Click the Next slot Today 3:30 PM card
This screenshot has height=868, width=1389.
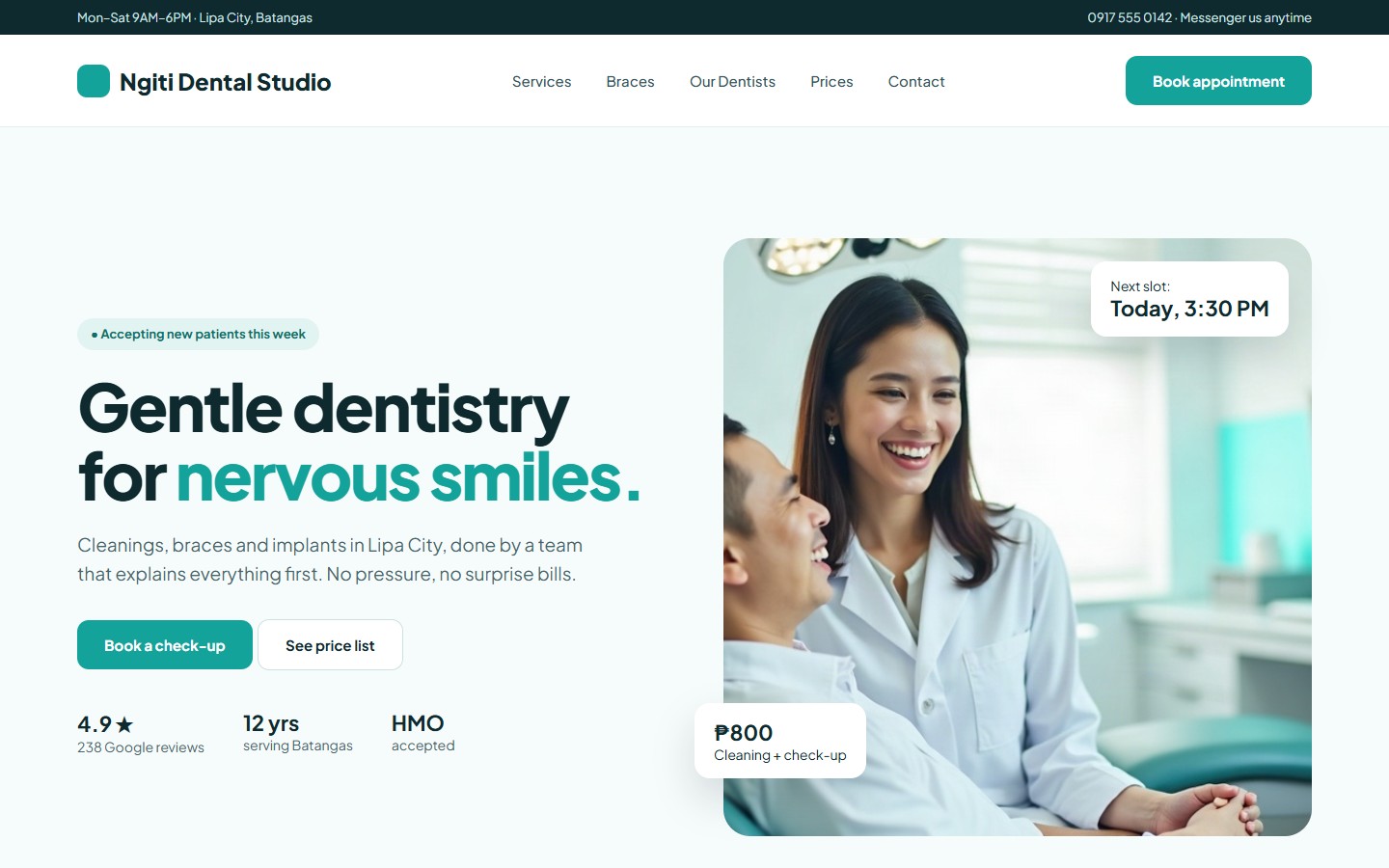[x=1189, y=299]
